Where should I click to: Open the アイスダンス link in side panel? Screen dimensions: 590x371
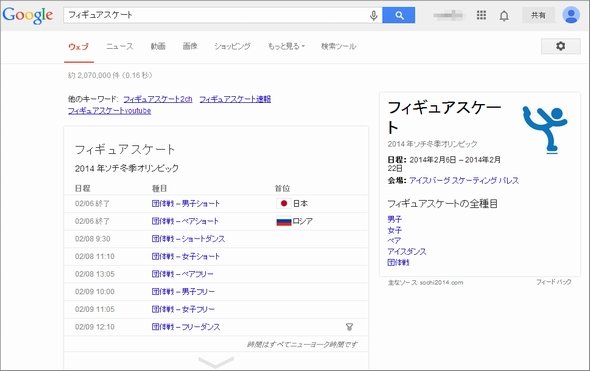tap(407, 251)
